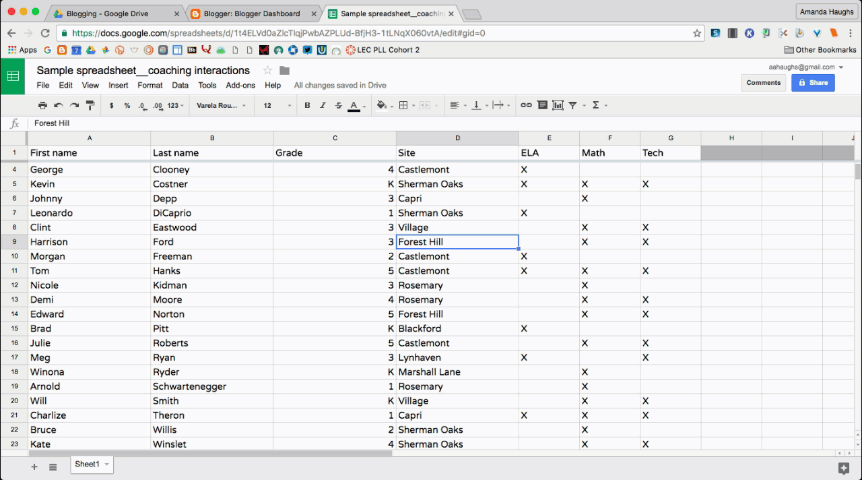Click the Grade header cell
Image resolution: width=862 pixels, height=480 pixels.
334,153
